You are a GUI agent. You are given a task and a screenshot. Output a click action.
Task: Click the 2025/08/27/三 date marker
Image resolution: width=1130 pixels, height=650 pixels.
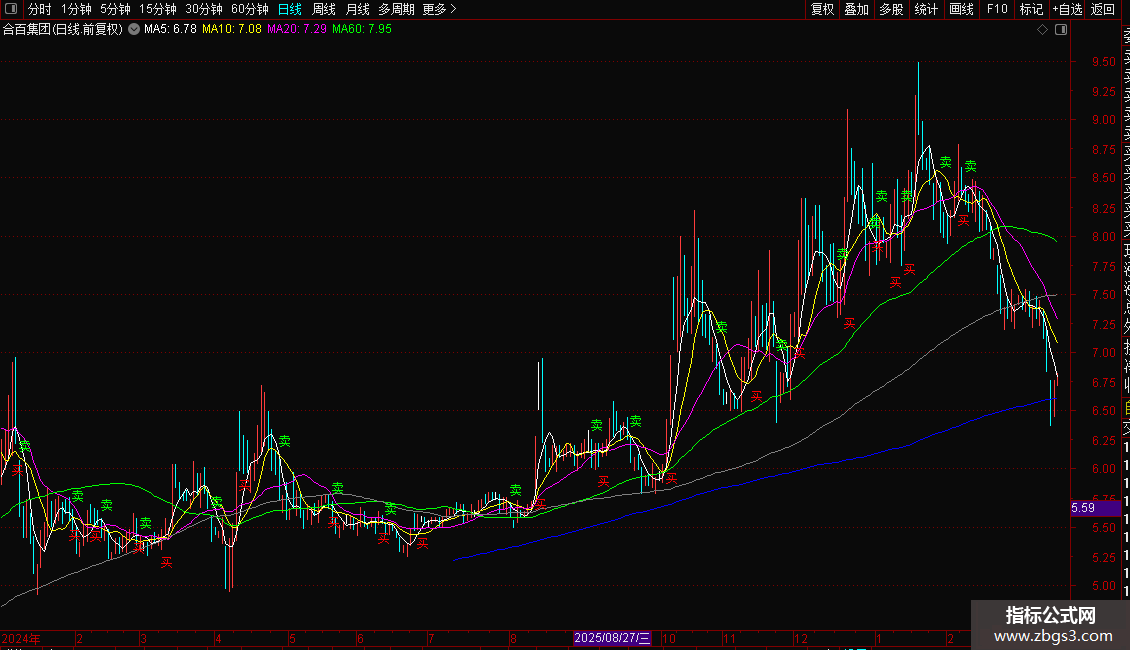613,638
